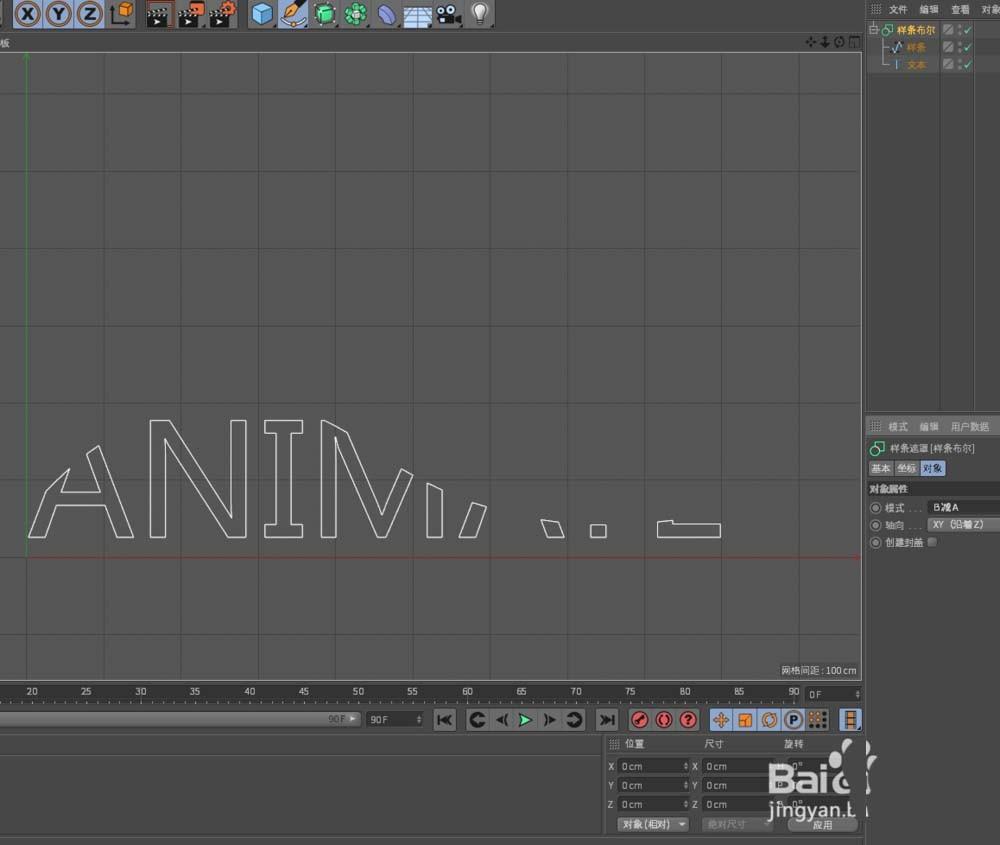Image resolution: width=1000 pixels, height=845 pixels.
Task: Select the Cube primitive tool
Action: (262, 14)
